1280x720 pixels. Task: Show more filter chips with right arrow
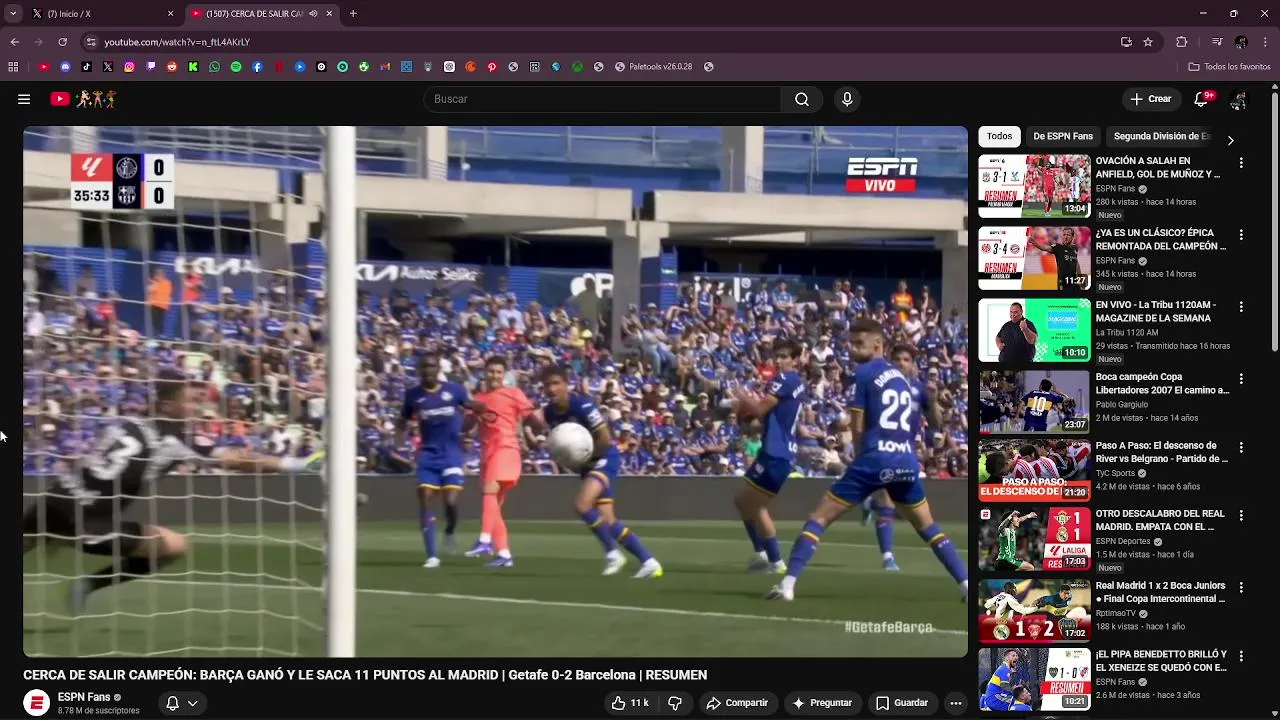click(1230, 141)
